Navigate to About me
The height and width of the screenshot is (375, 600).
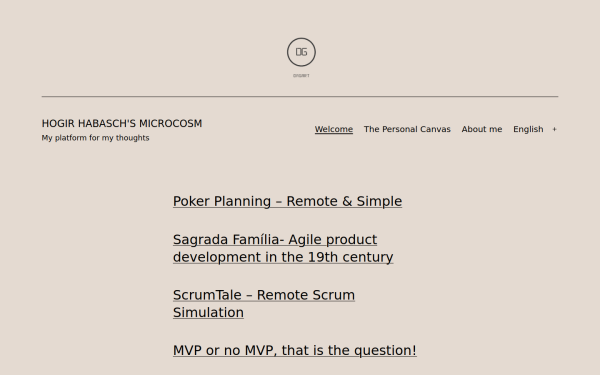[482, 129]
